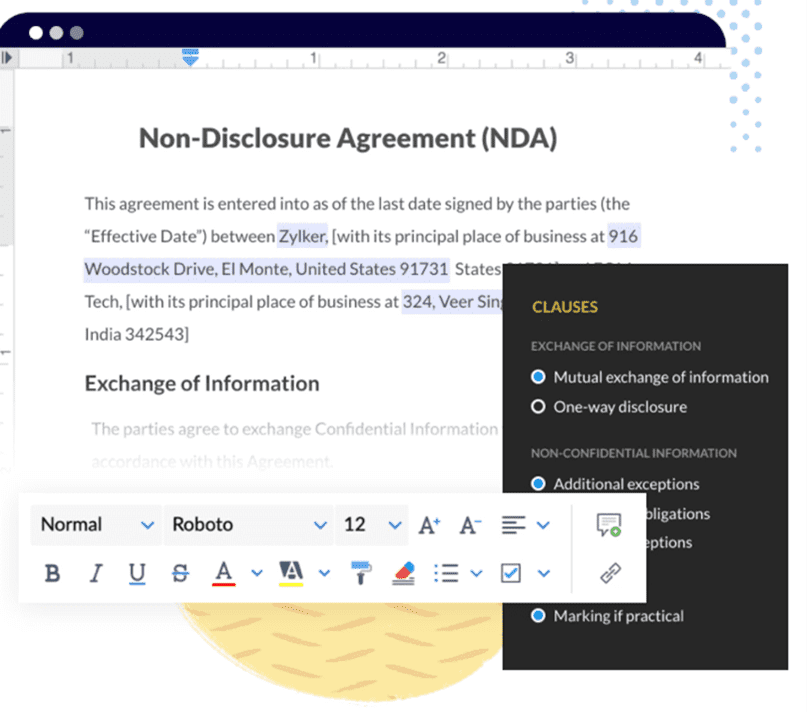This screenshot has height=712, width=807.
Task: Underline the selected text
Action: coord(137,573)
